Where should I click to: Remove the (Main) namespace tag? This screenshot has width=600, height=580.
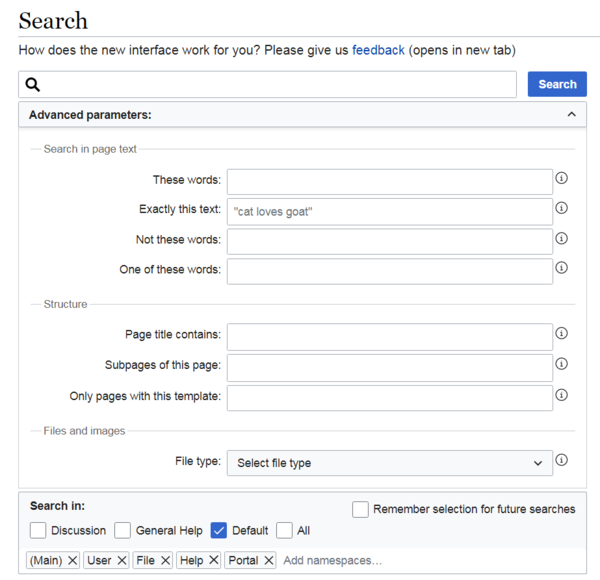(72, 560)
